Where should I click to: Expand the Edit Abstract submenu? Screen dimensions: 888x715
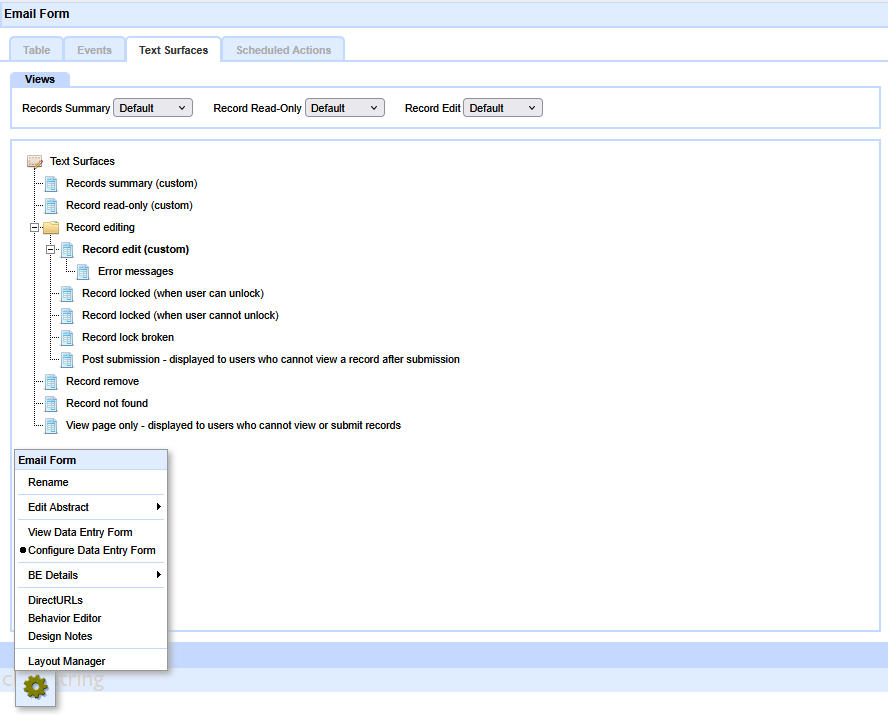(x=90, y=507)
